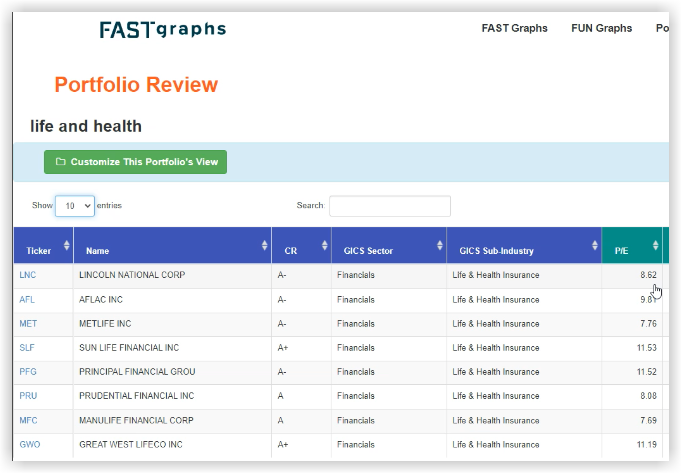Sort by Ticker column sort arrows
This screenshot has height=474, width=682.
(67, 245)
